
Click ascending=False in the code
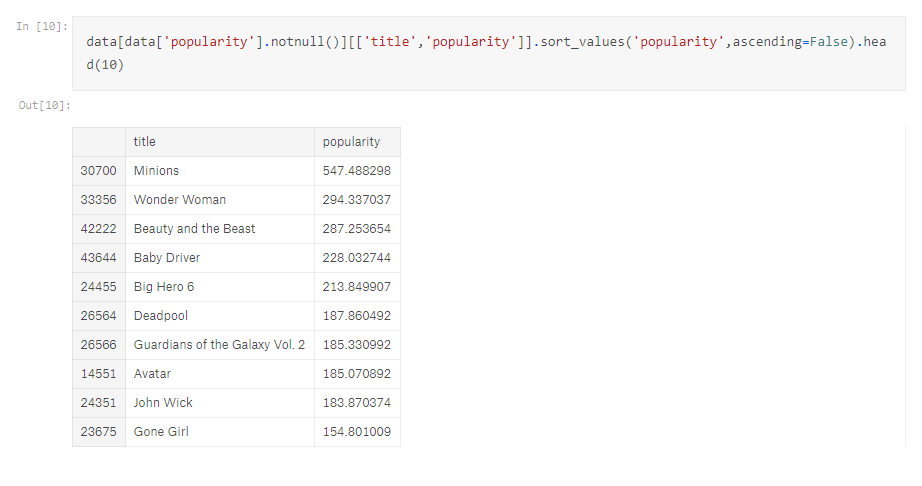coord(790,42)
